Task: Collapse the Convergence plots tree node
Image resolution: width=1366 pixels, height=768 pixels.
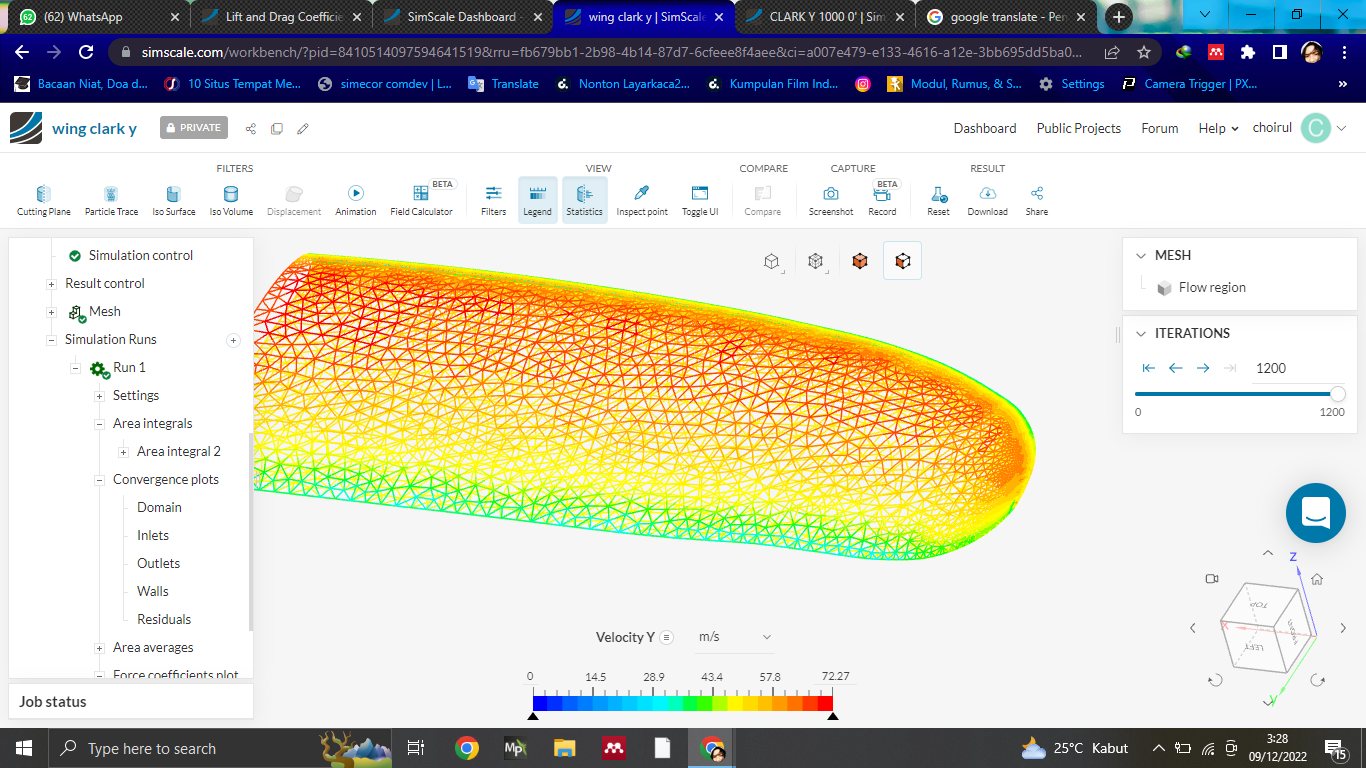Action: pos(100,480)
